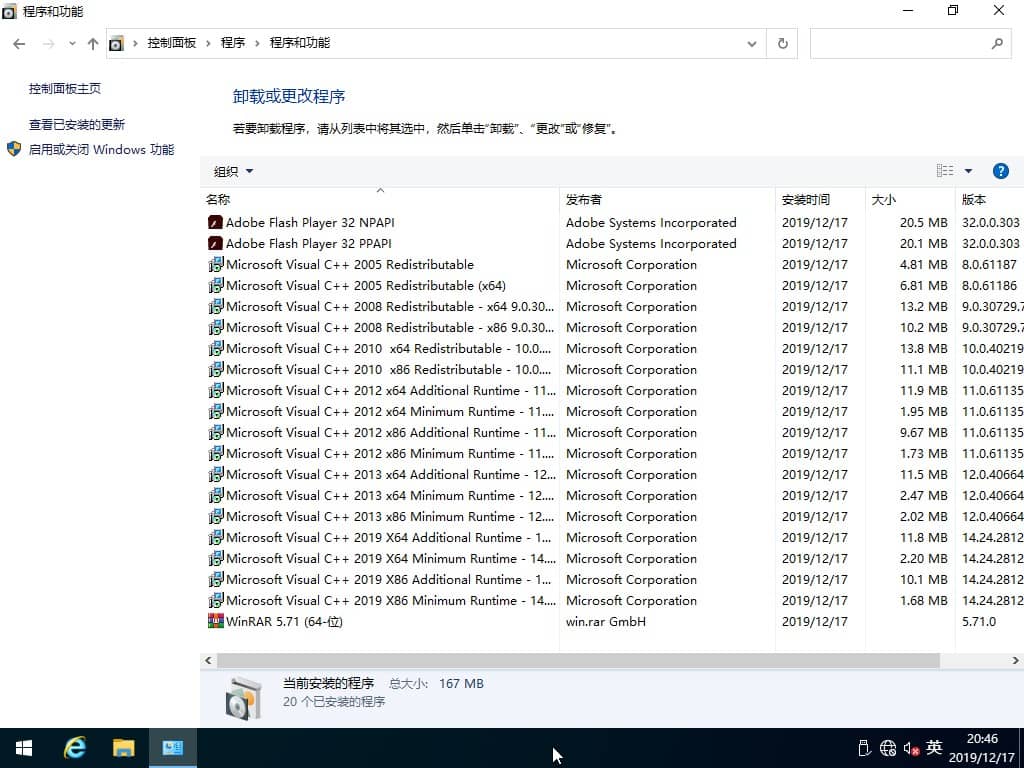This screenshot has height=768, width=1024.
Task: Click the search input field
Action: click(x=899, y=44)
